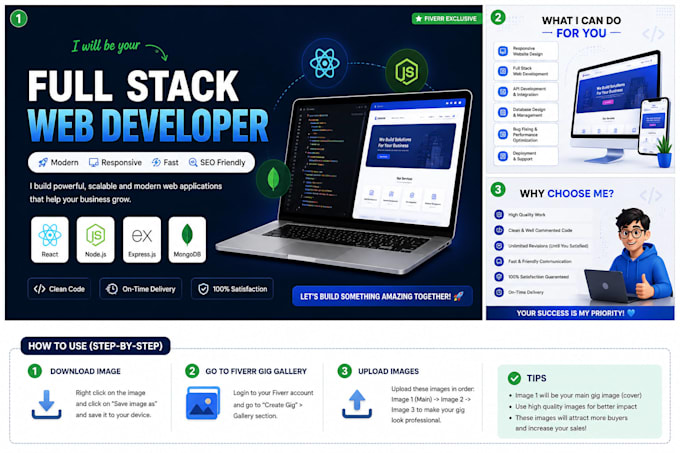Click the Full Stack headline text
This screenshot has height=453, width=680.
(134, 86)
